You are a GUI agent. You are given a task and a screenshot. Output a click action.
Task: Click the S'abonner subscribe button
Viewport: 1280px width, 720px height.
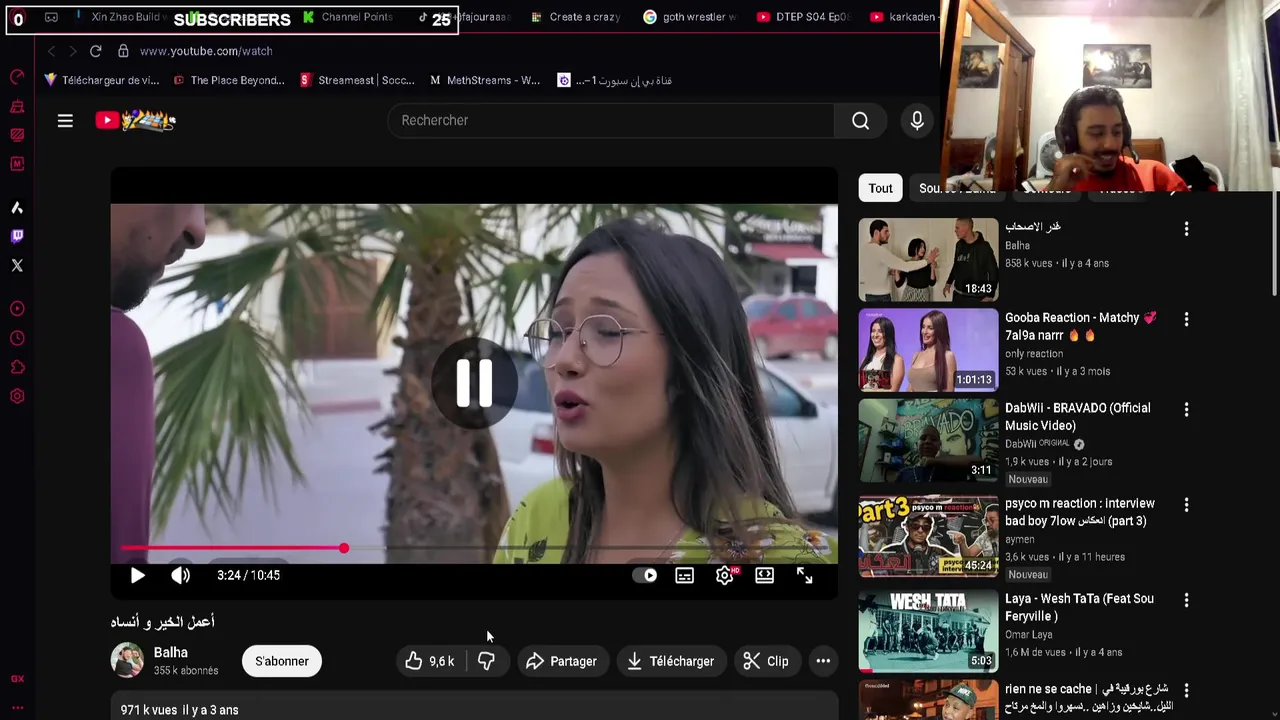[x=282, y=661]
